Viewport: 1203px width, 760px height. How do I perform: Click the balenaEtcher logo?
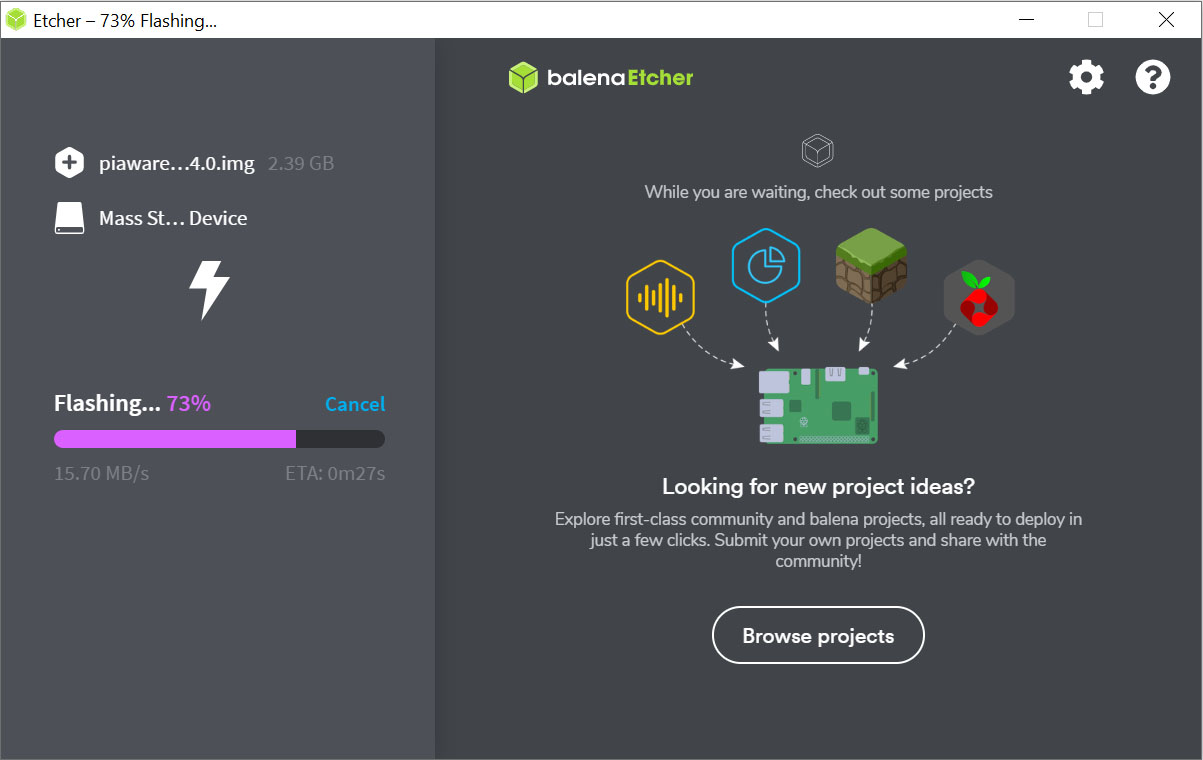pos(600,78)
